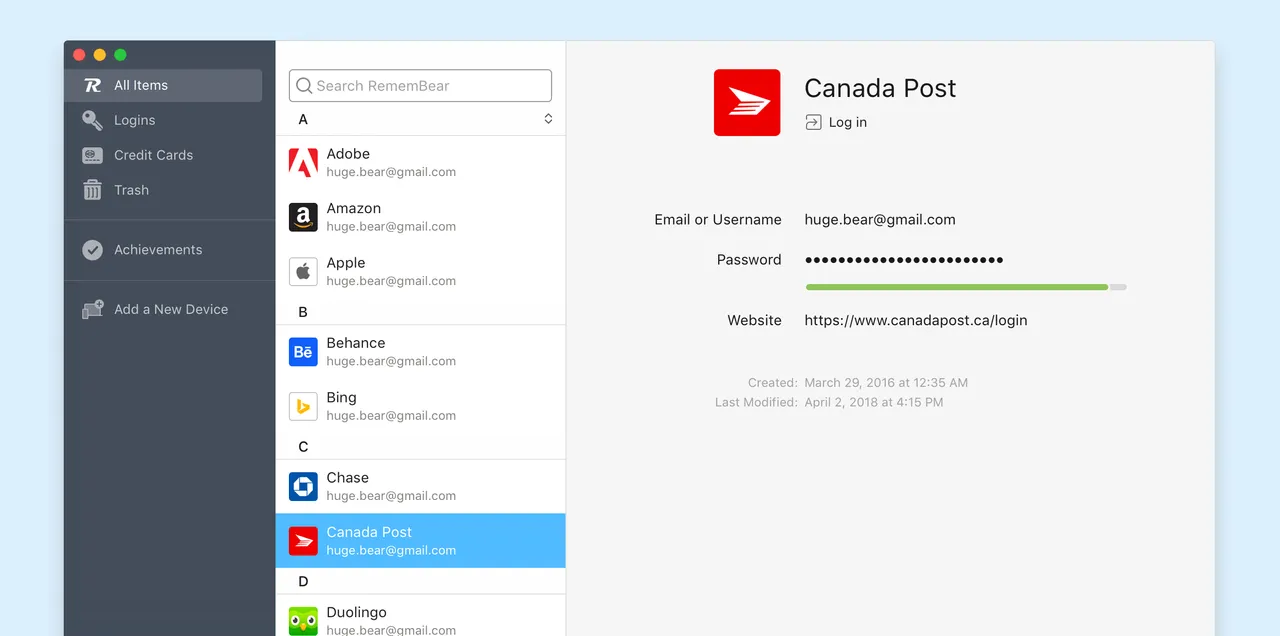Click the section D header
1280x636 pixels.
(x=303, y=582)
